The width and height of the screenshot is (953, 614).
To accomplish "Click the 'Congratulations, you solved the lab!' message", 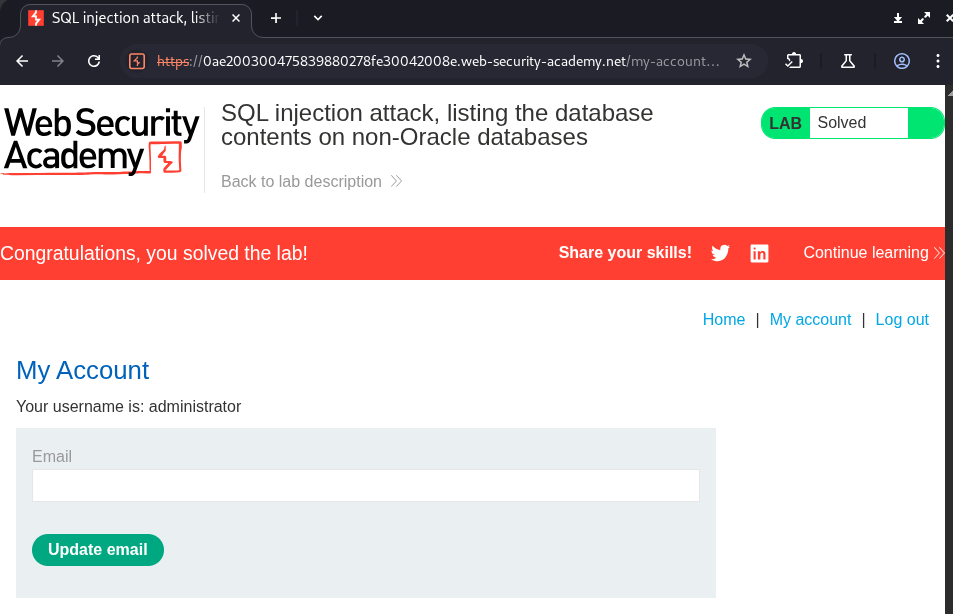I will [x=154, y=253].
